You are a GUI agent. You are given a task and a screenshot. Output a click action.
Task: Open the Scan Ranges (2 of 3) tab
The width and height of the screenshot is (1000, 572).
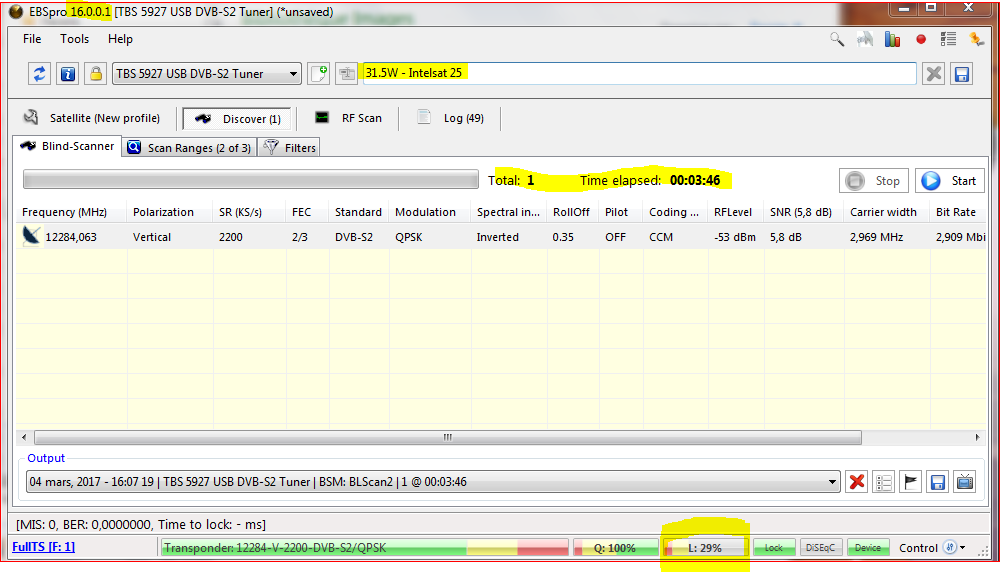189,148
